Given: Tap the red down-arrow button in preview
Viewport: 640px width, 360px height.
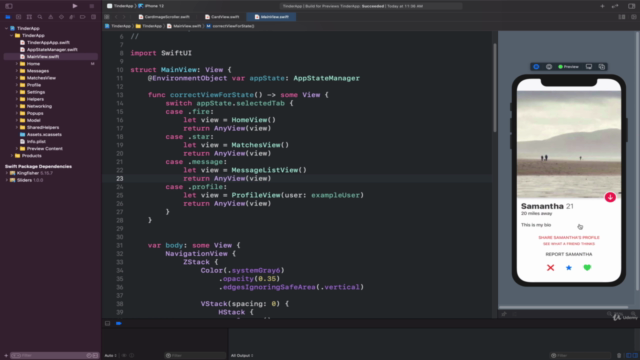Looking at the screenshot, I should 610,197.
